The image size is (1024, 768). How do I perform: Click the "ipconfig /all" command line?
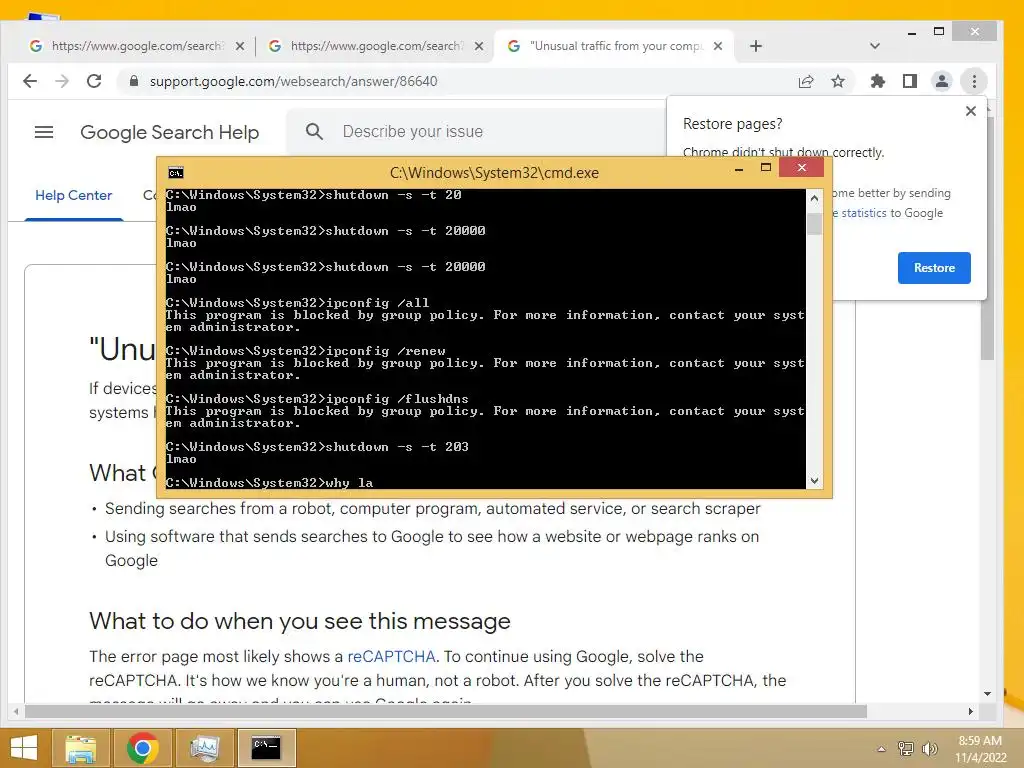[297, 302]
